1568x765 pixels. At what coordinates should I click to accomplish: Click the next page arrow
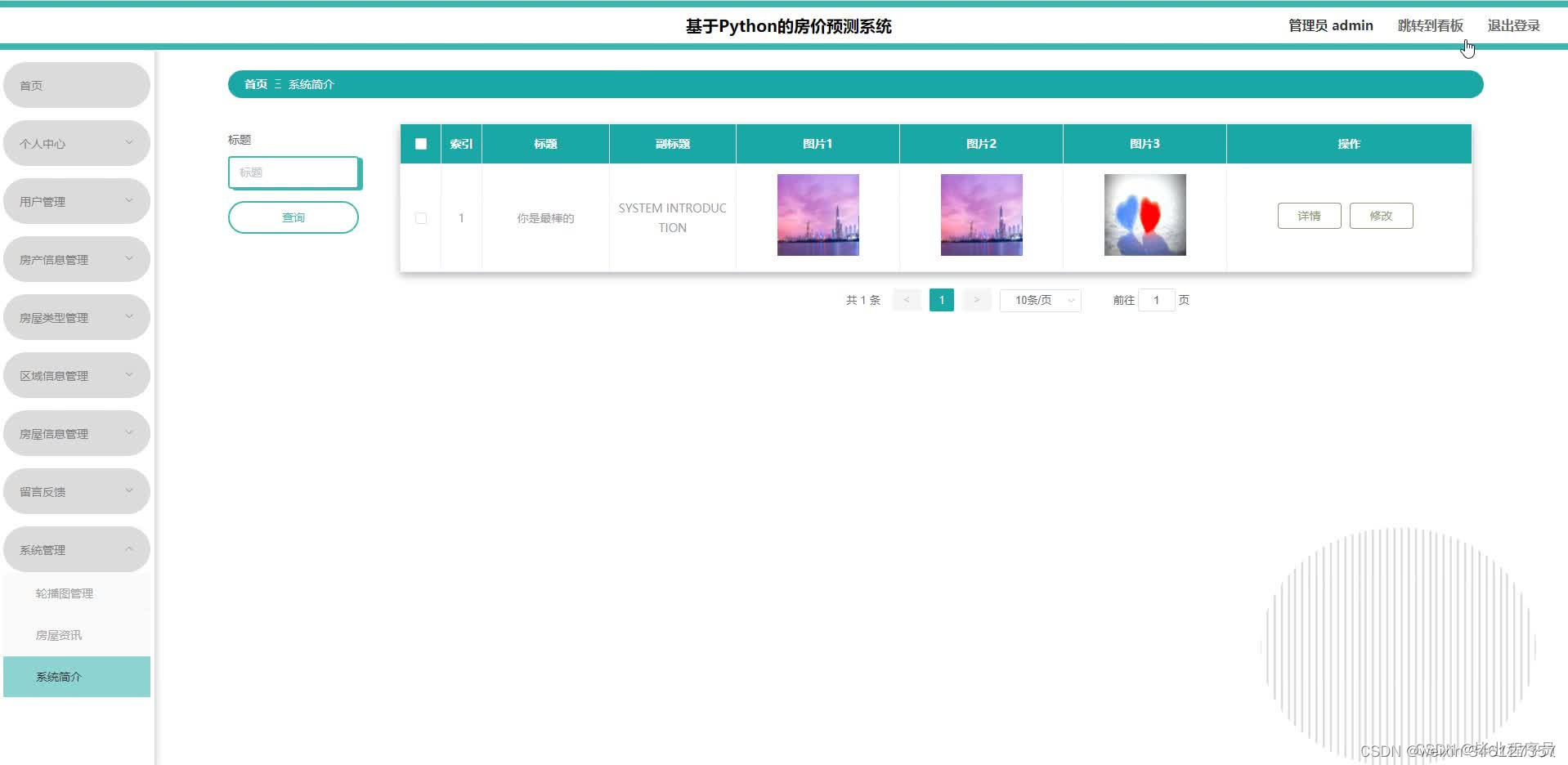[x=976, y=300]
